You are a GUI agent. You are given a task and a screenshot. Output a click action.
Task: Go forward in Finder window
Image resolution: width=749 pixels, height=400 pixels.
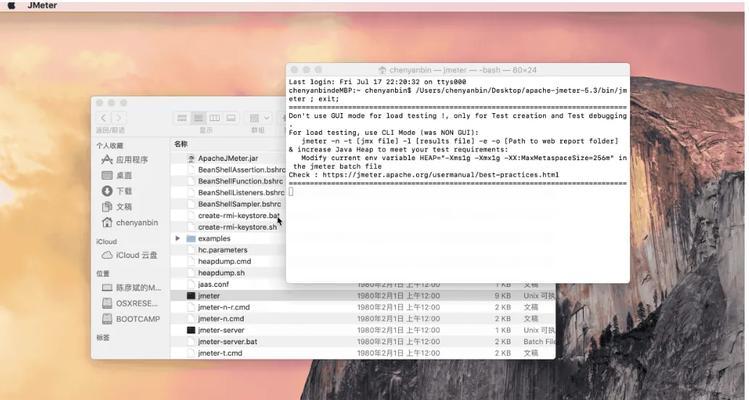119,118
